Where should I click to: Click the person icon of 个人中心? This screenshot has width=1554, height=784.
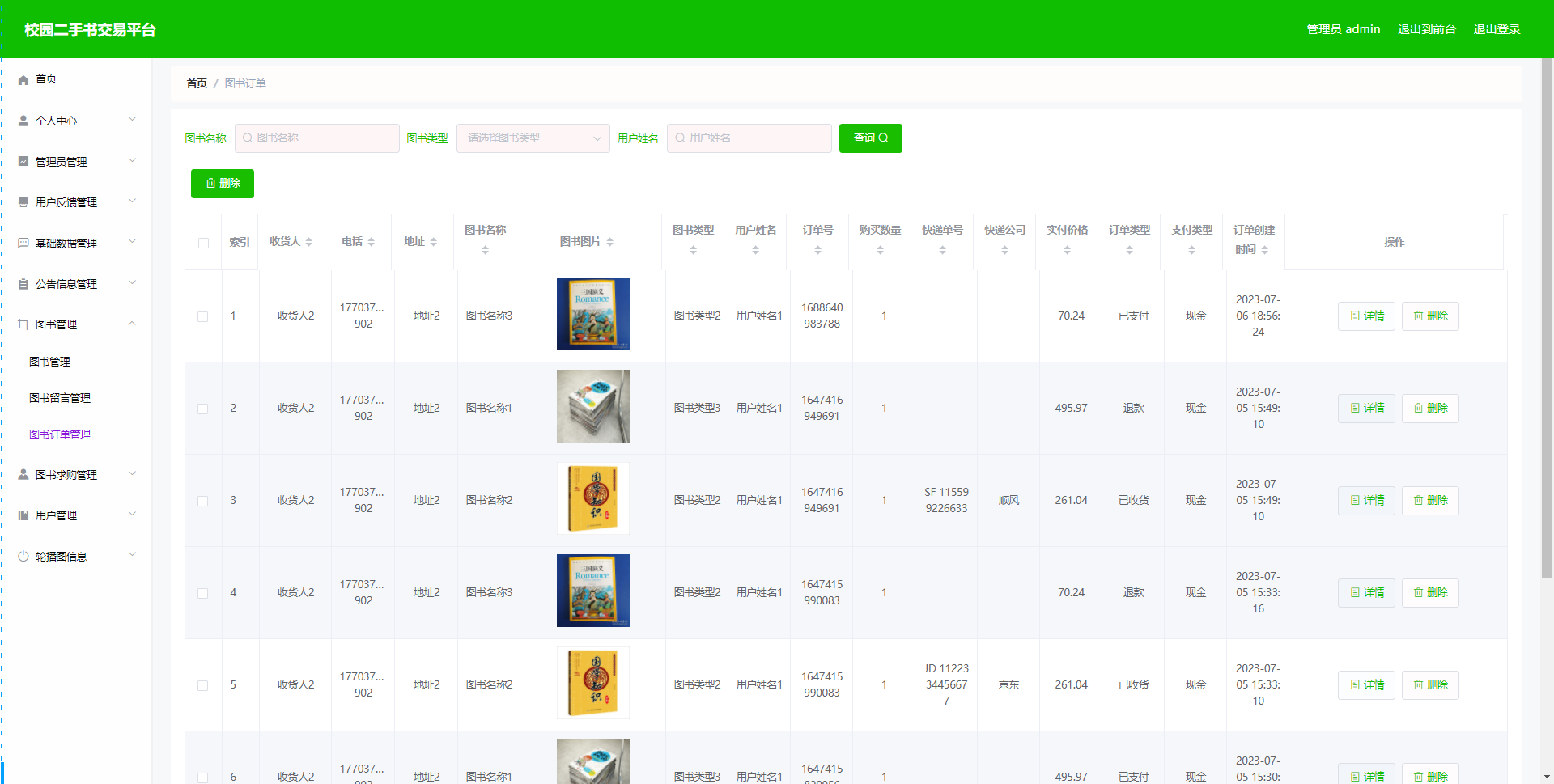tap(23, 121)
